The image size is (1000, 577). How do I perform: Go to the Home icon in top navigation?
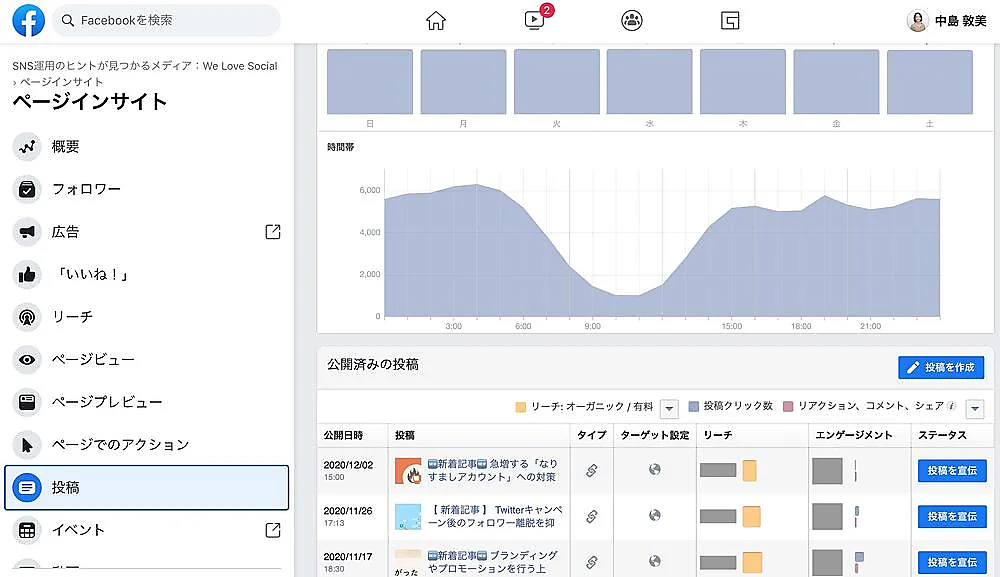point(436,20)
